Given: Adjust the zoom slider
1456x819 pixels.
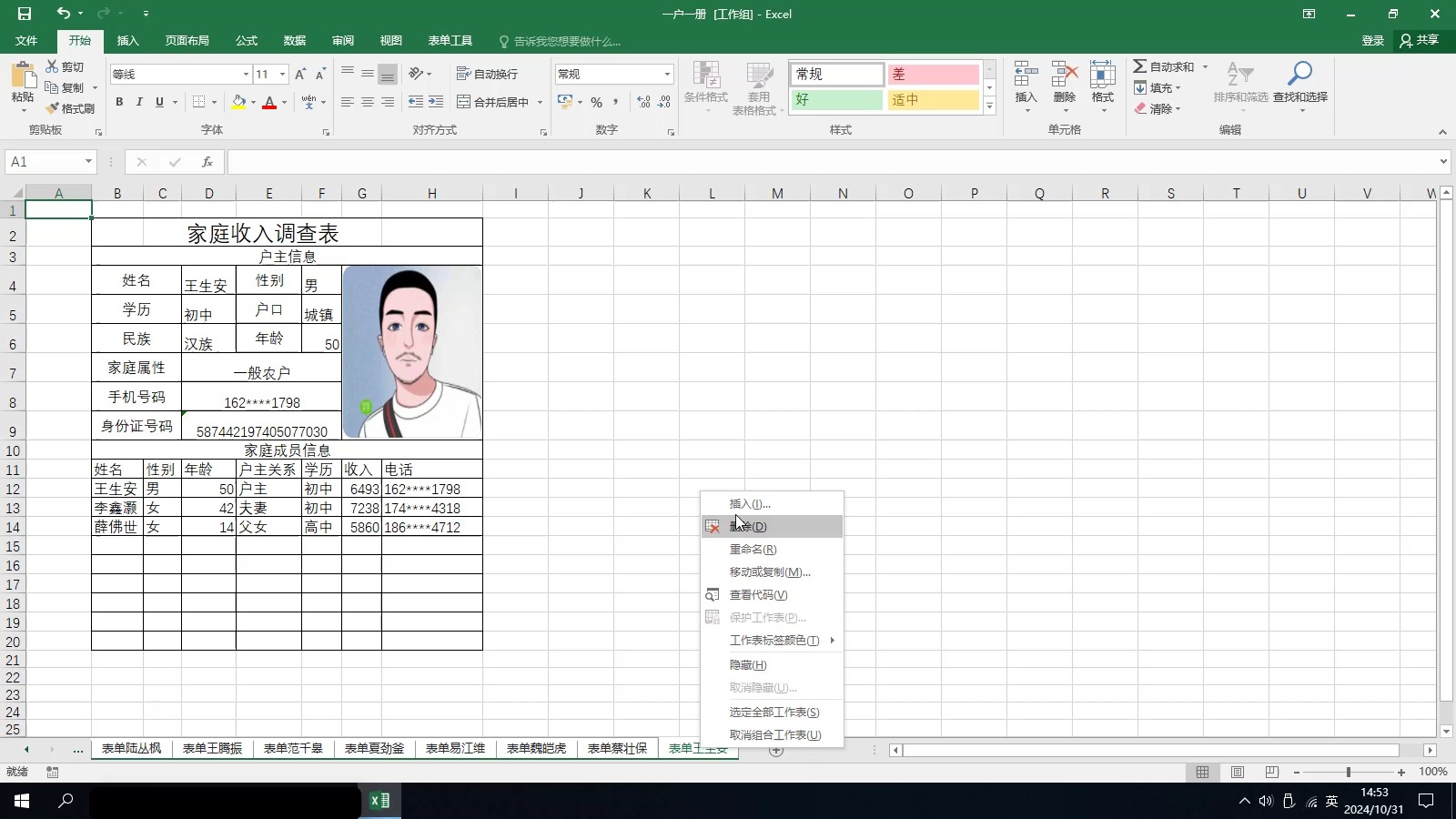Looking at the screenshot, I should 1347,772.
